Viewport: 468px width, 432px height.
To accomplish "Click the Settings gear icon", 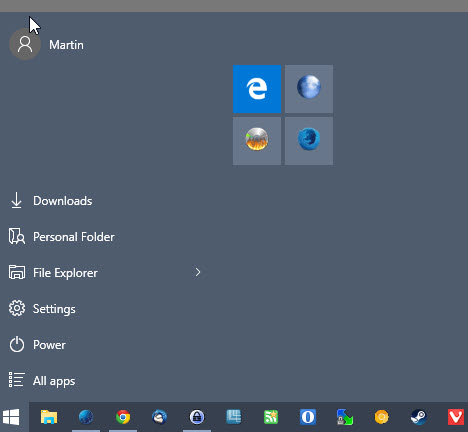I will [x=17, y=308].
